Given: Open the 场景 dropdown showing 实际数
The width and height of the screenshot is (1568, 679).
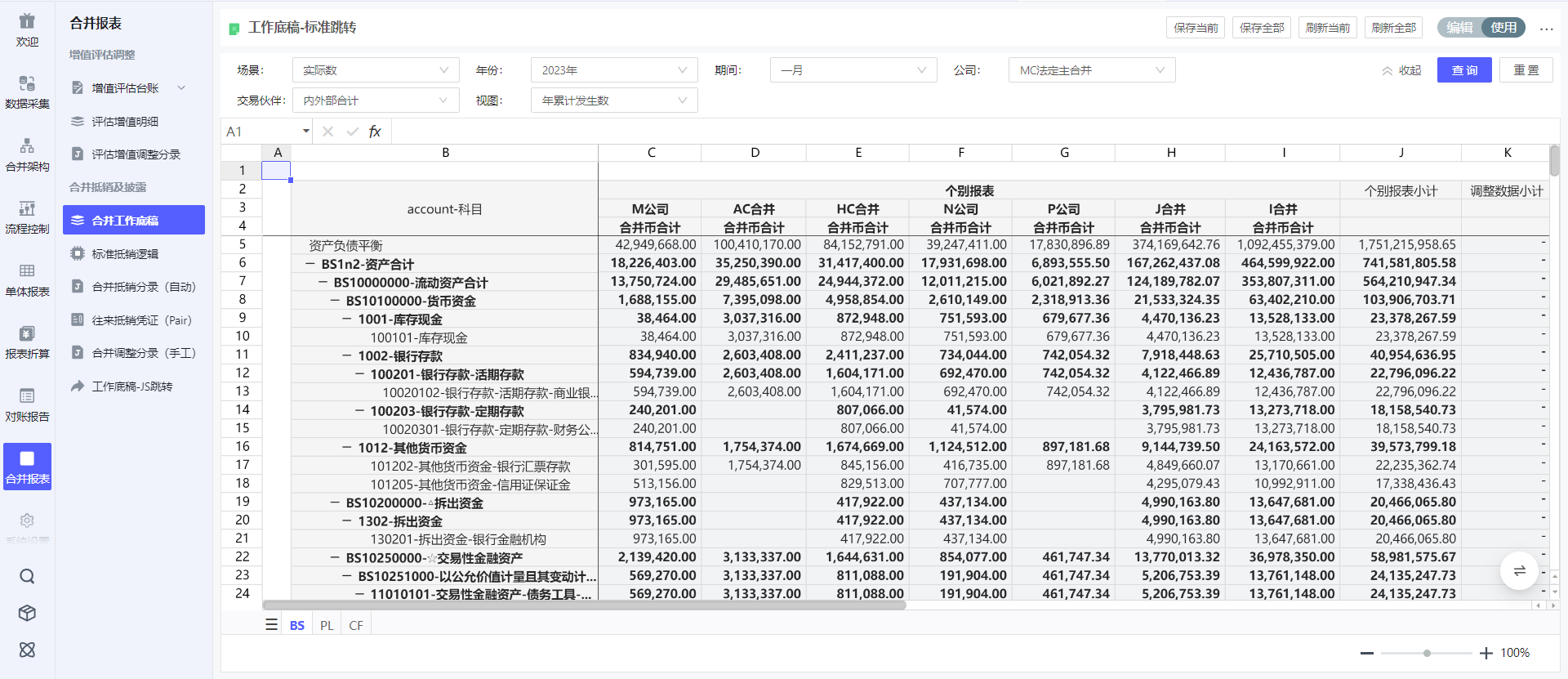Looking at the screenshot, I should 375,70.
